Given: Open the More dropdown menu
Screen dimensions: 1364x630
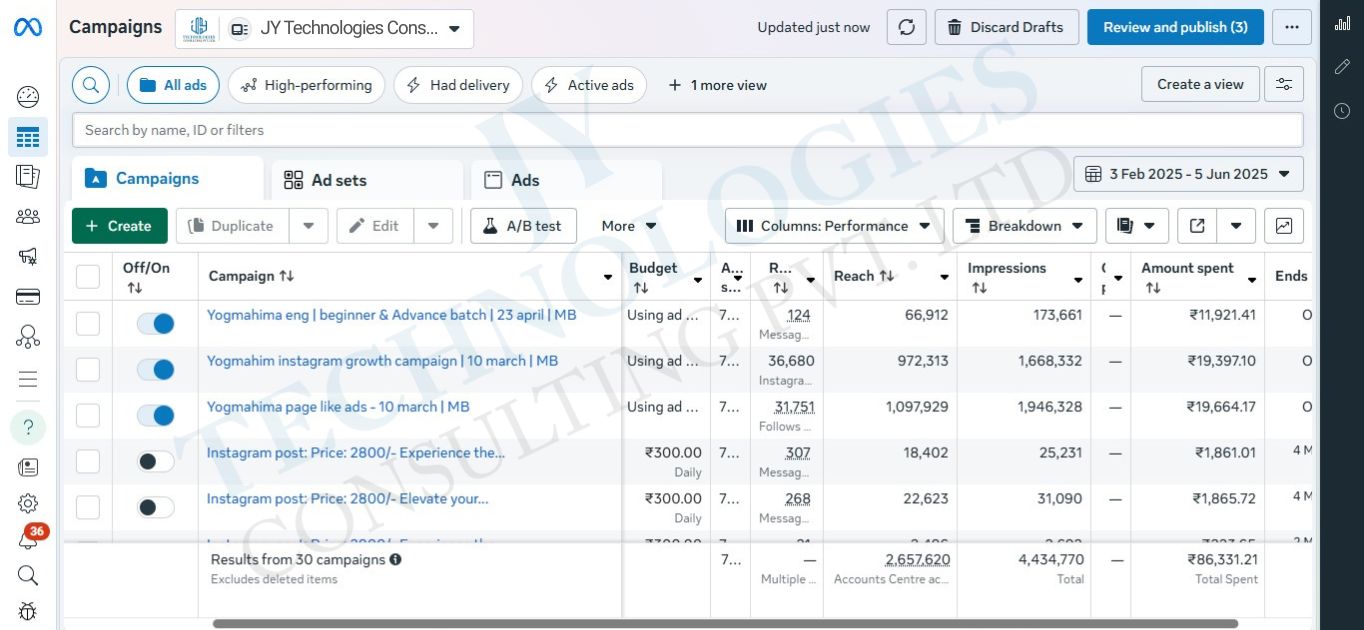Looking at the screenshot, I should tap(629, 226).
